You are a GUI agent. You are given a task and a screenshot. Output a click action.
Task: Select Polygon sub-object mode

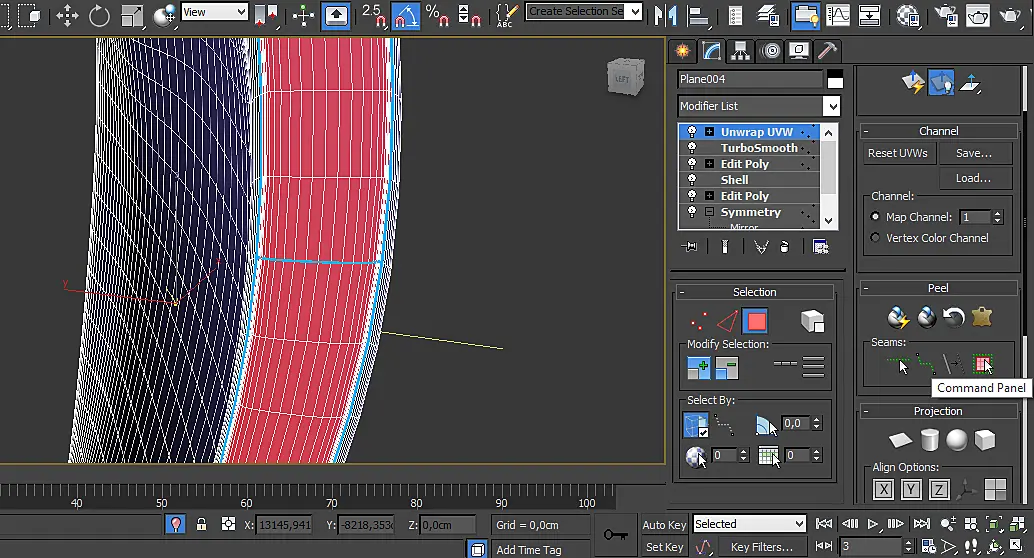click(x=756, y=321)
